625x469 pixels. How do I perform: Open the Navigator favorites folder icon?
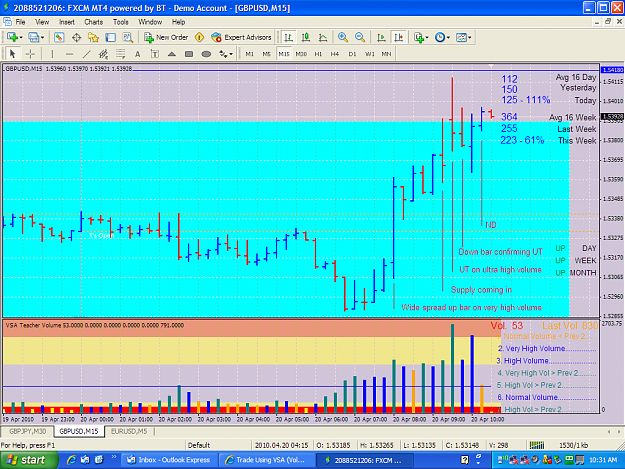click(93, 37)
